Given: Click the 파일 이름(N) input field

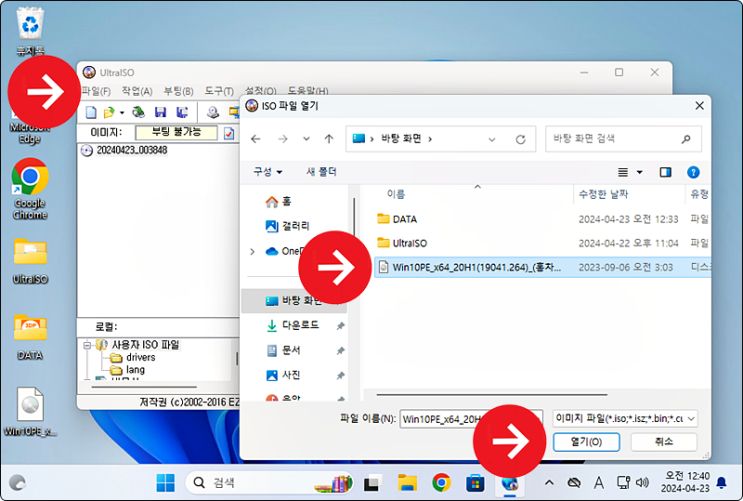Looking at the screenshot, I should pos(471,419).
